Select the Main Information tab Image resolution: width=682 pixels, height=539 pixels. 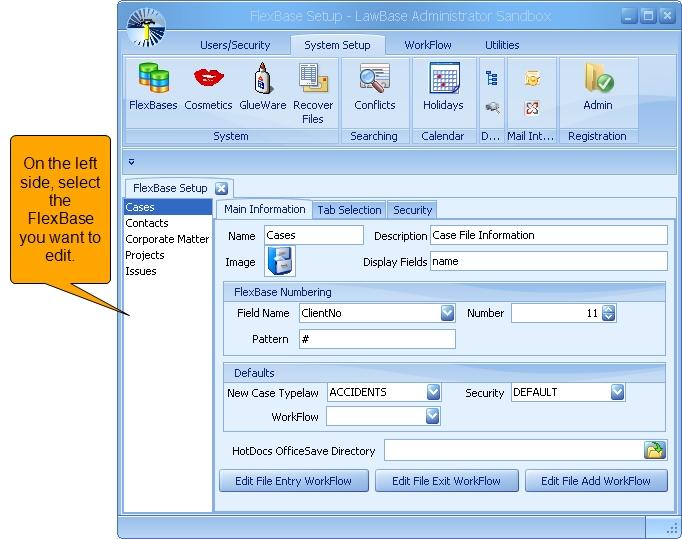[x=264, y=209]
